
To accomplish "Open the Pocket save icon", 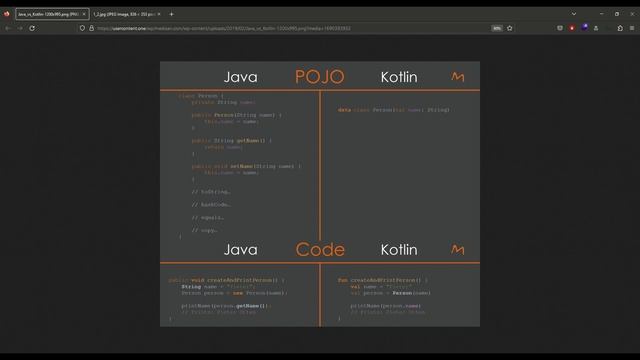I will (x=560, y=28).
